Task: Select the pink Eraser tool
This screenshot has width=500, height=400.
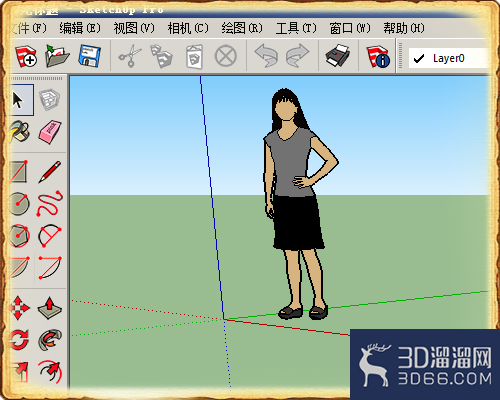Action: [50, 132]
